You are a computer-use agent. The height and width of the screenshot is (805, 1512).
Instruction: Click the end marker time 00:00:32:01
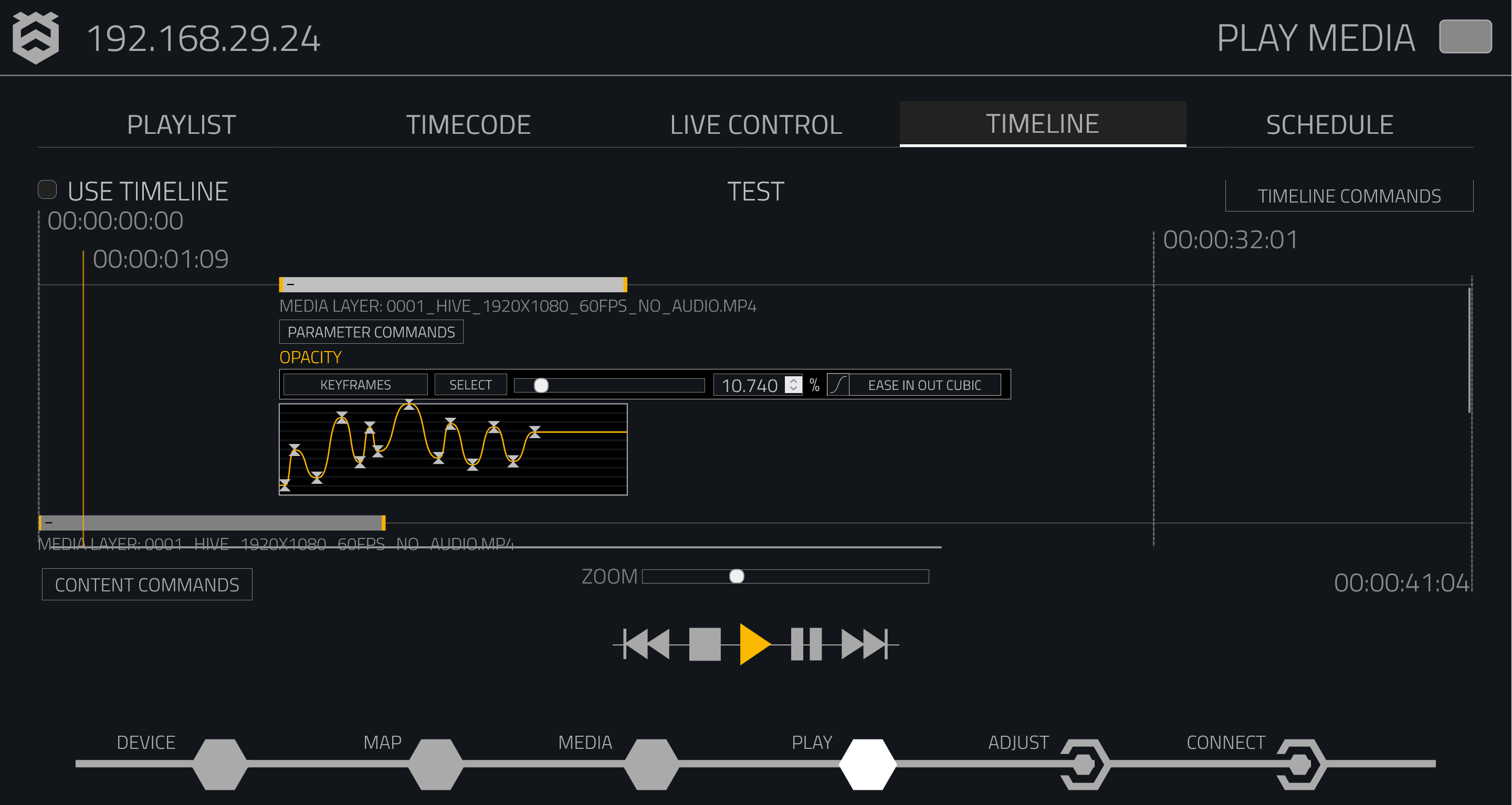point(1231,239)
